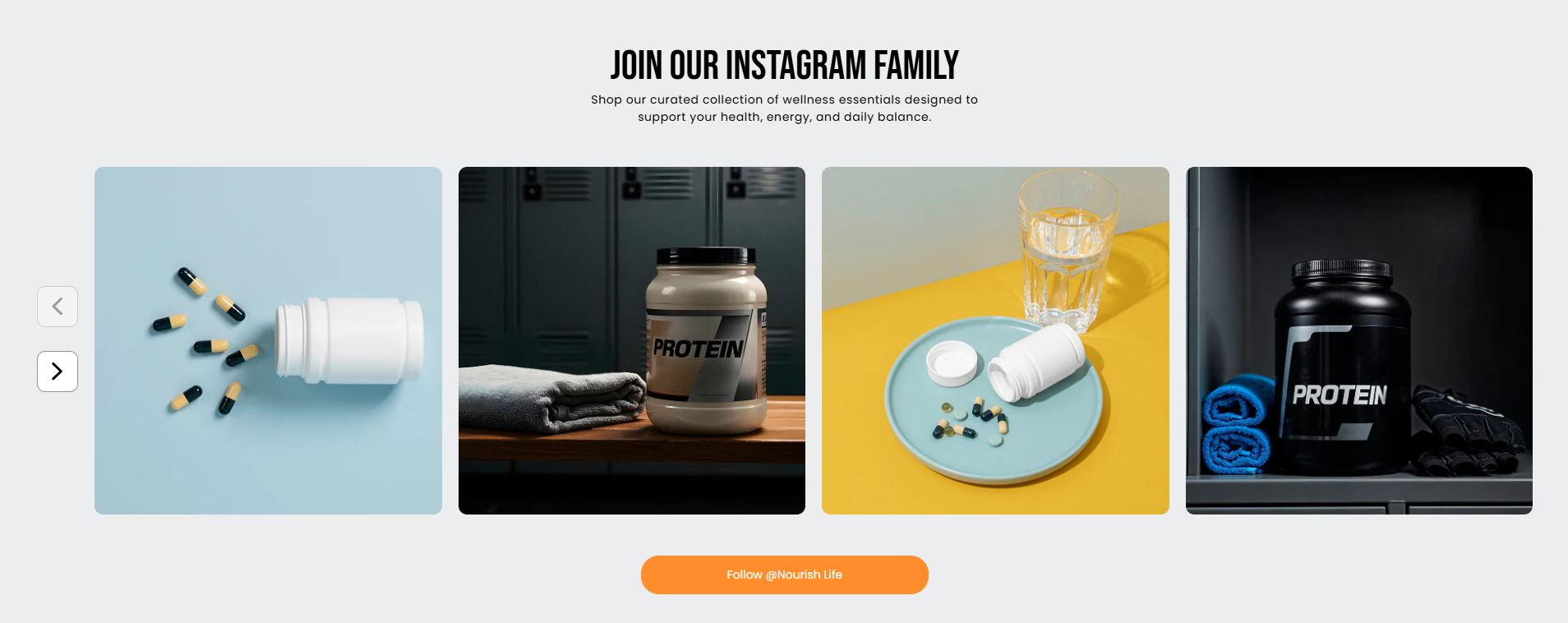The height and width of the screenshot is (623, 1568).
Task: Open the black protein tub photo
Action: [1359, 340]
